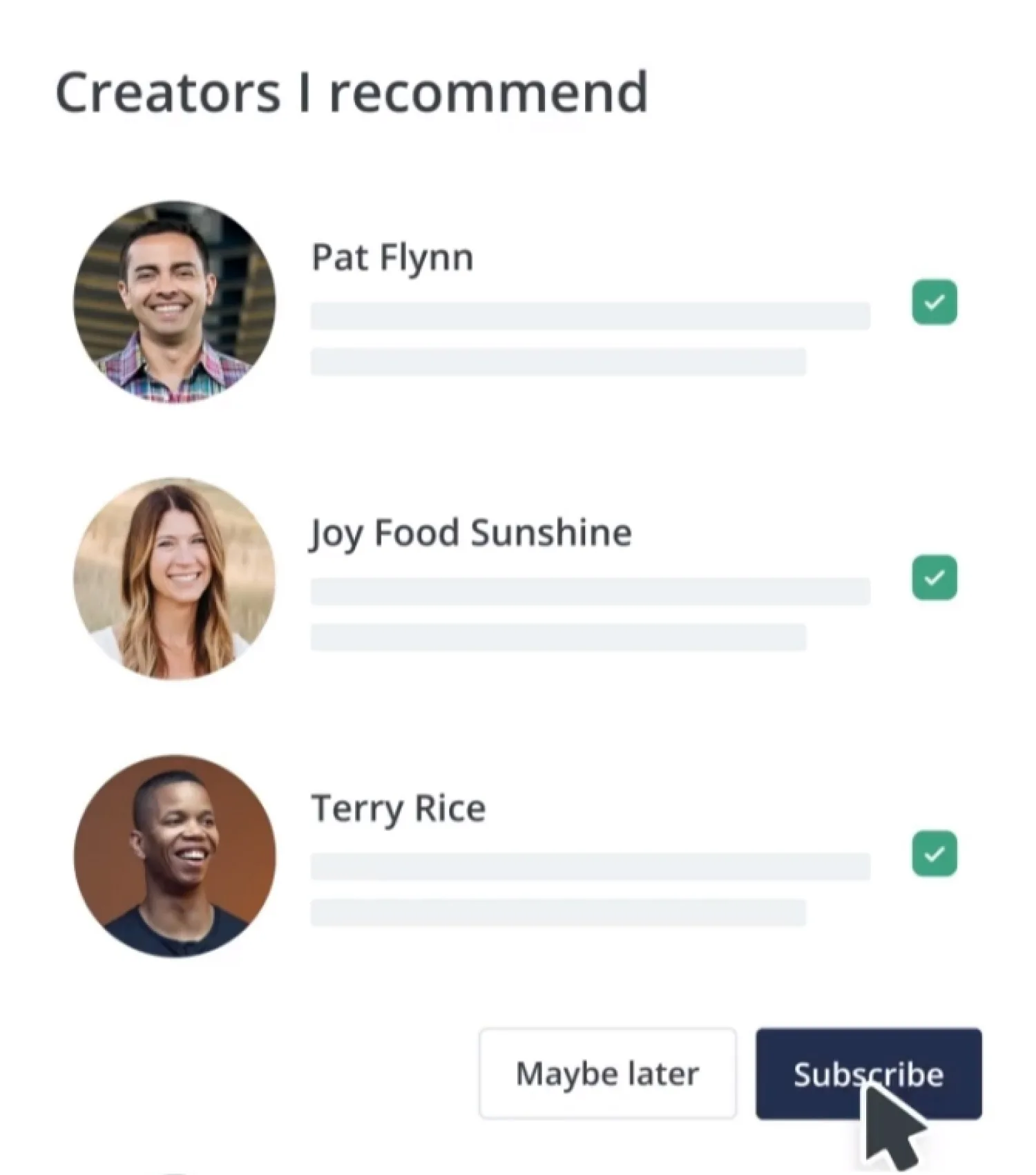
Task: Click the Terry Rice name text
Action: click(398, 808)
